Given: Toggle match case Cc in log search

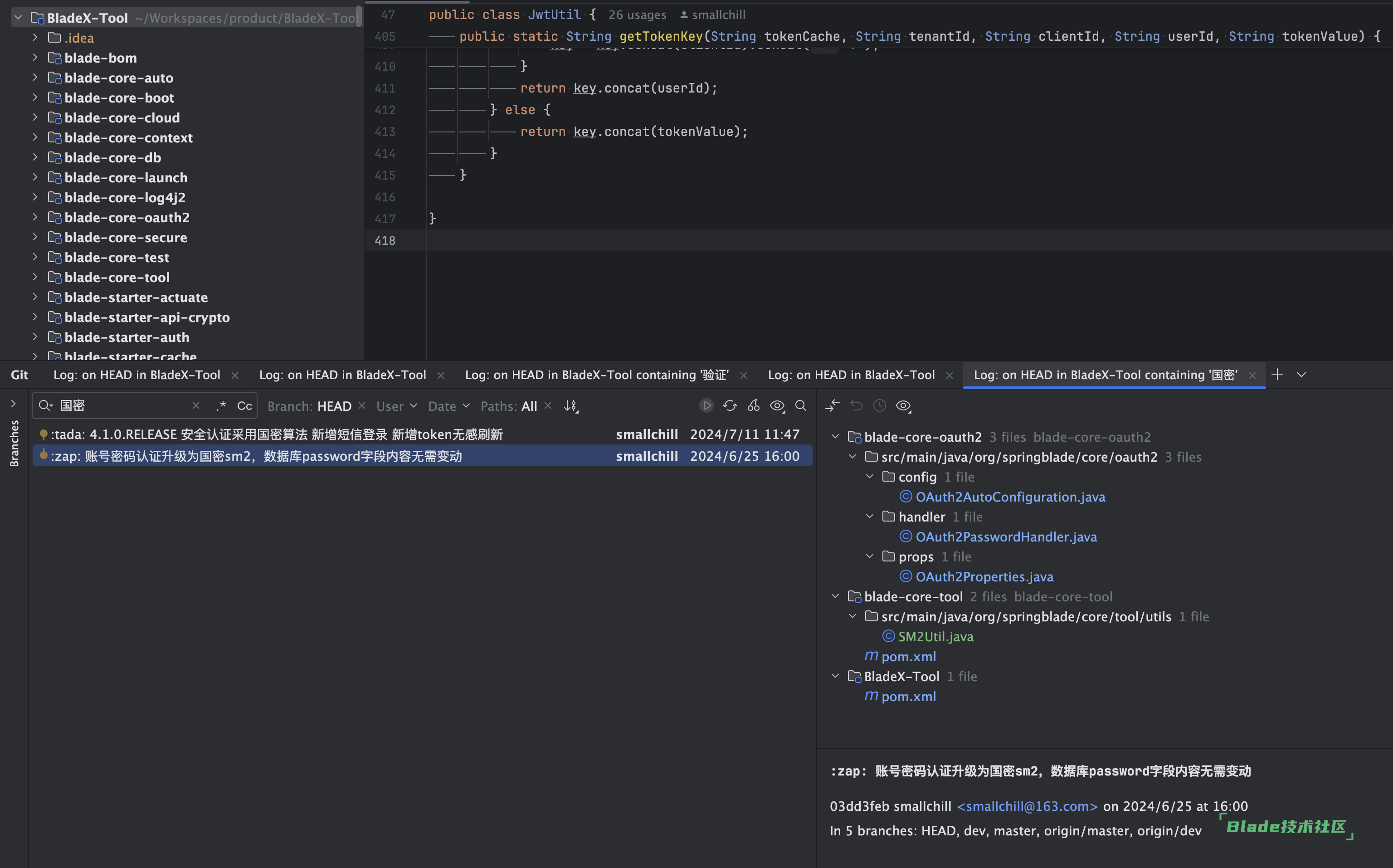Looking at the screenshot, I should click(244, 406).
